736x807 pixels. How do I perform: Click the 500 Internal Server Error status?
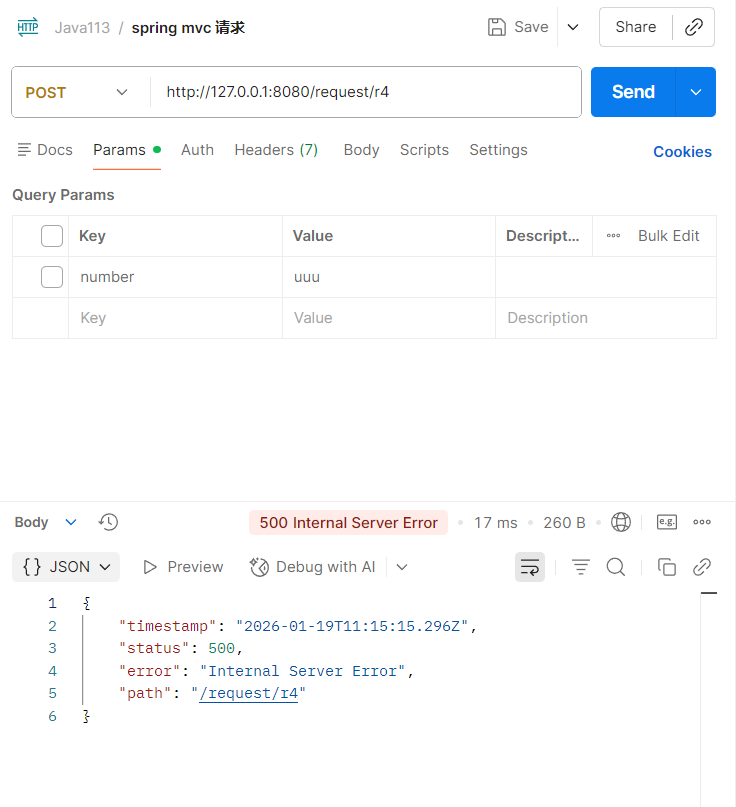(x=348, y=522)
